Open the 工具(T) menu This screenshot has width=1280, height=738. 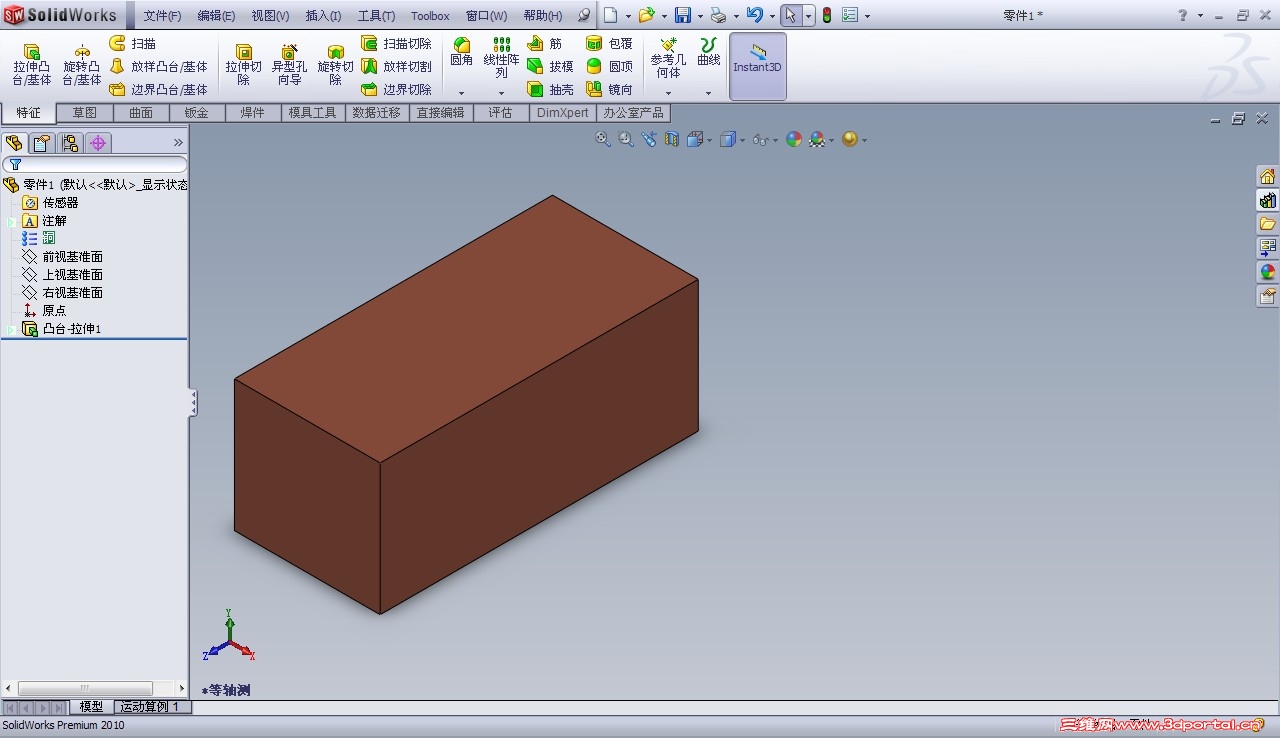click(376, 16)
